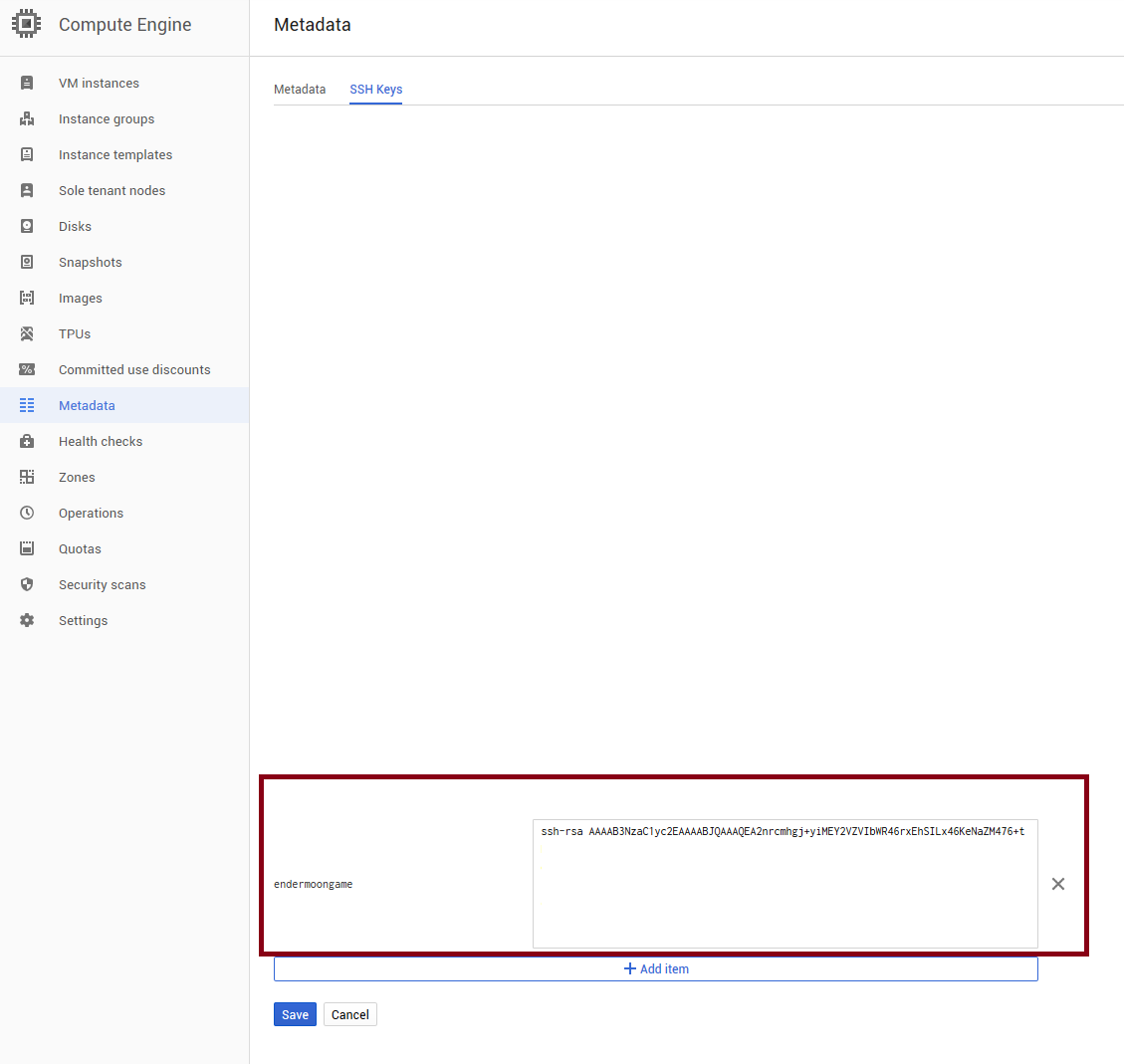
Task: Cancel the SSH key edit
Action: coord(349,1014)
